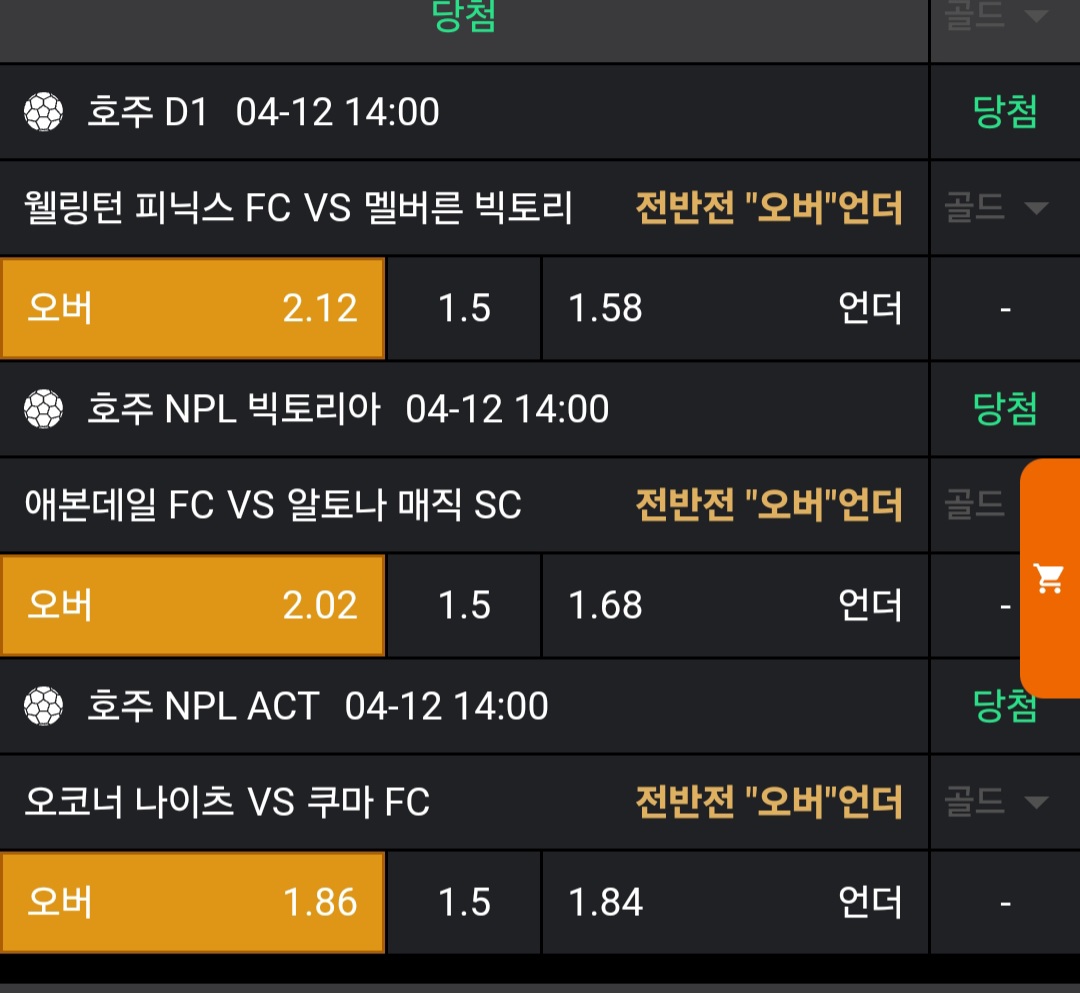Image resolution: width=1080 pixels, height=993 pixels.
Task: Open the orange shopping cart button
Action: point(1049,578)
